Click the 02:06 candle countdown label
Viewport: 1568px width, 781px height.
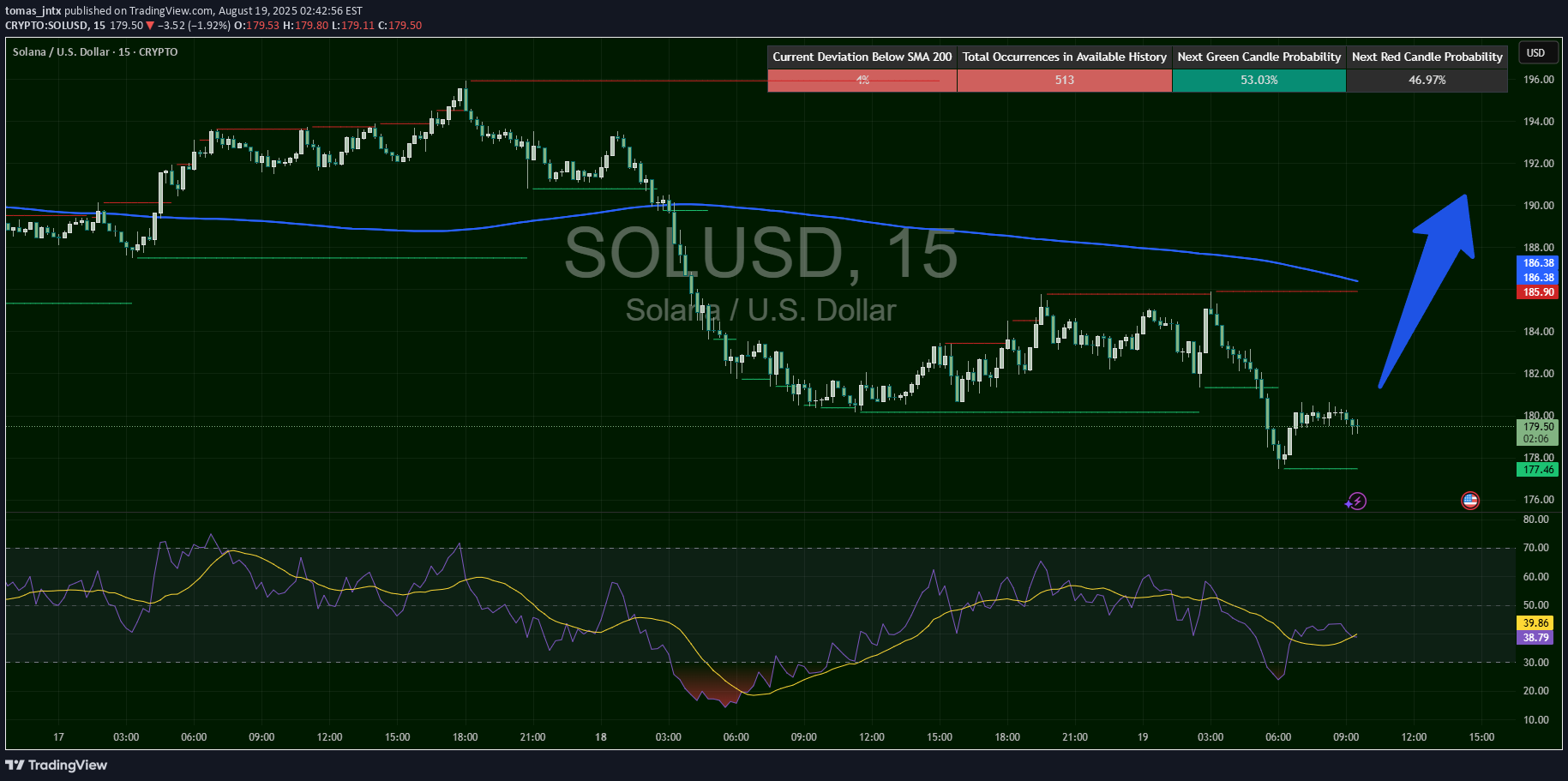click(x=1536, y=439)
